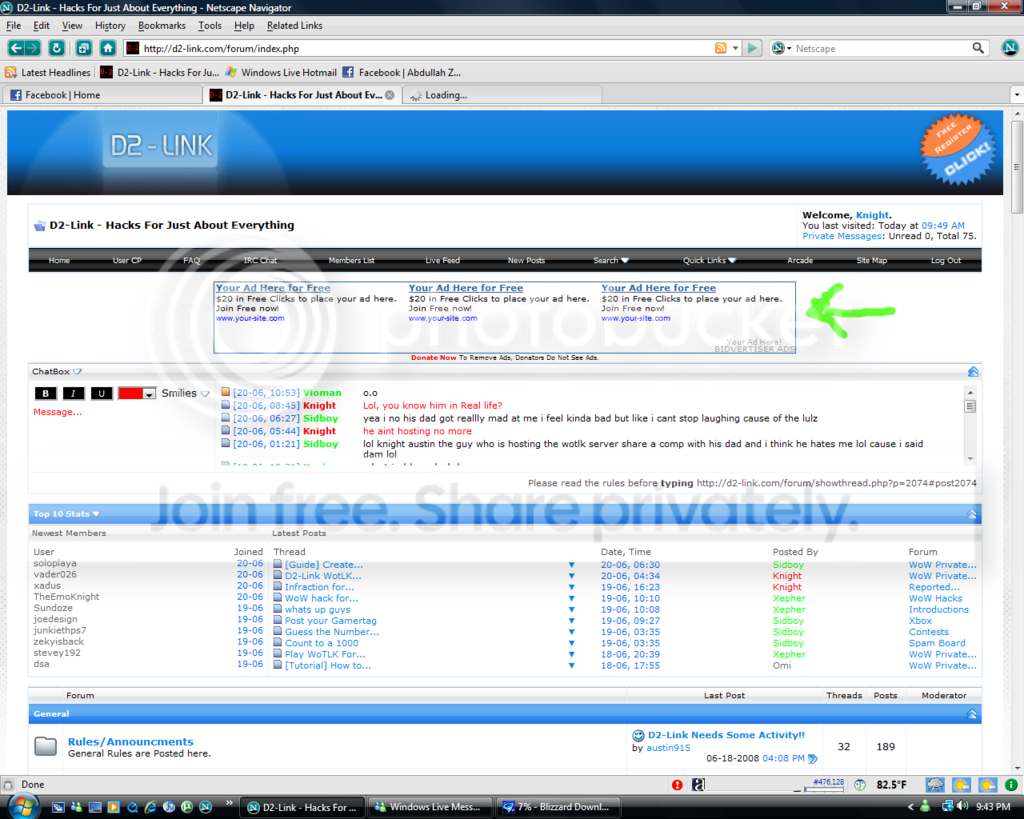The height and width of the screenshot is (819, 1024).
Task: Collapse the Top 10 Stats section
Action: (972, 514)
